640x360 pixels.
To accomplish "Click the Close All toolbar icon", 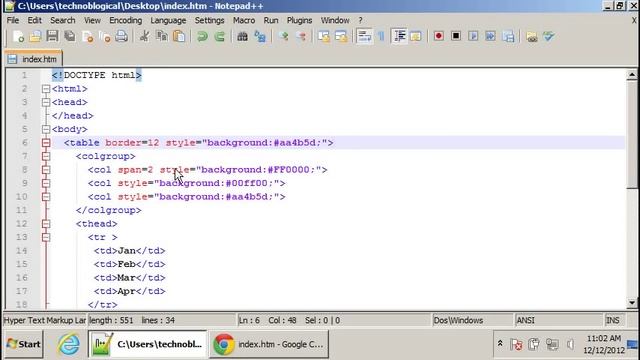I will pos(104,36).
